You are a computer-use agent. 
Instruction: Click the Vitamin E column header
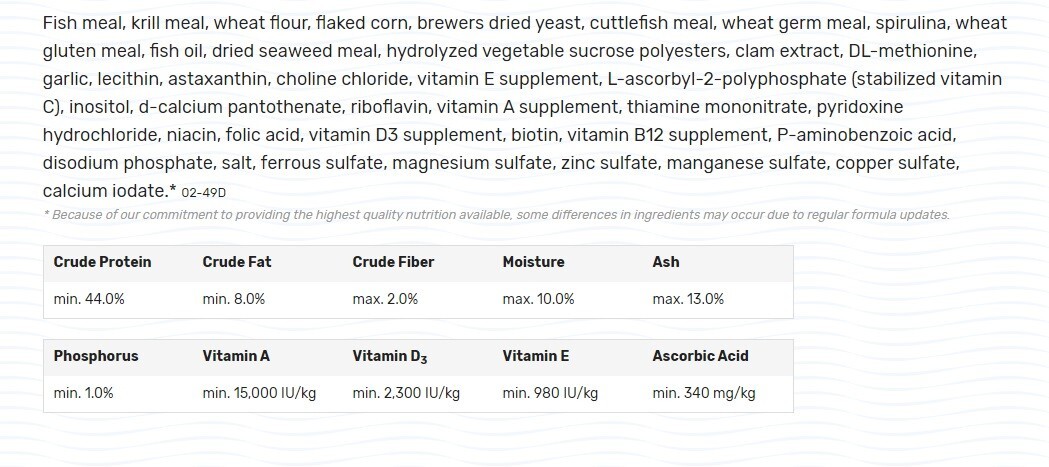point(535,356)
